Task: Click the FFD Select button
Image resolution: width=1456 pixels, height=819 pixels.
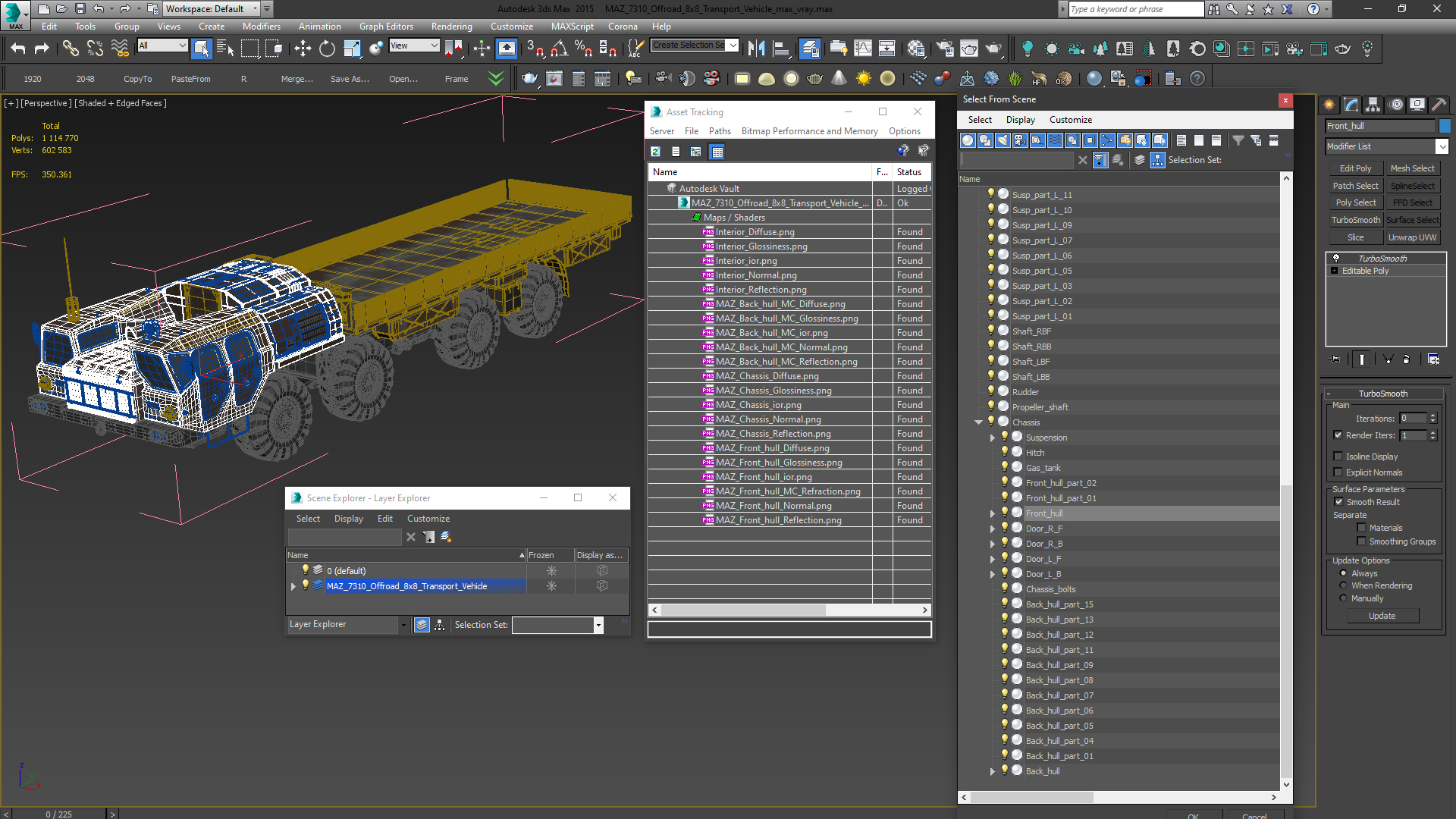Action: pos(1412,202)
